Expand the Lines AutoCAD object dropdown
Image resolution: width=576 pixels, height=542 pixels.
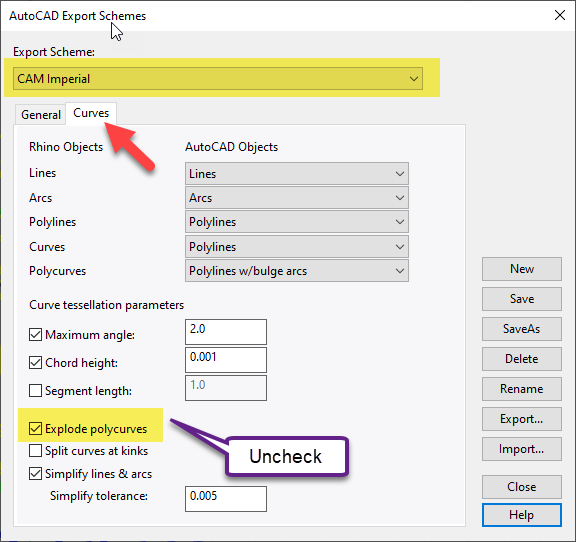pos(297,173)
